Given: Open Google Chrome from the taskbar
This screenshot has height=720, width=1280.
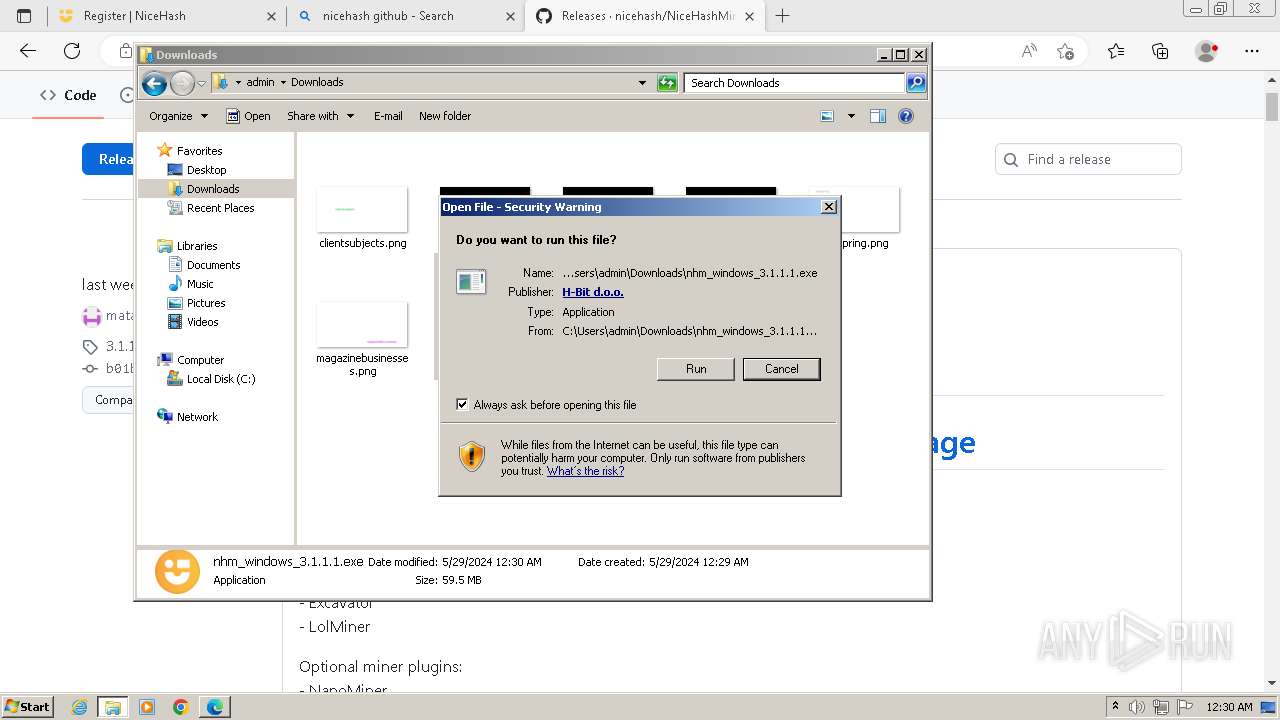Looking at the screenshot, I should tap(181, 707).
